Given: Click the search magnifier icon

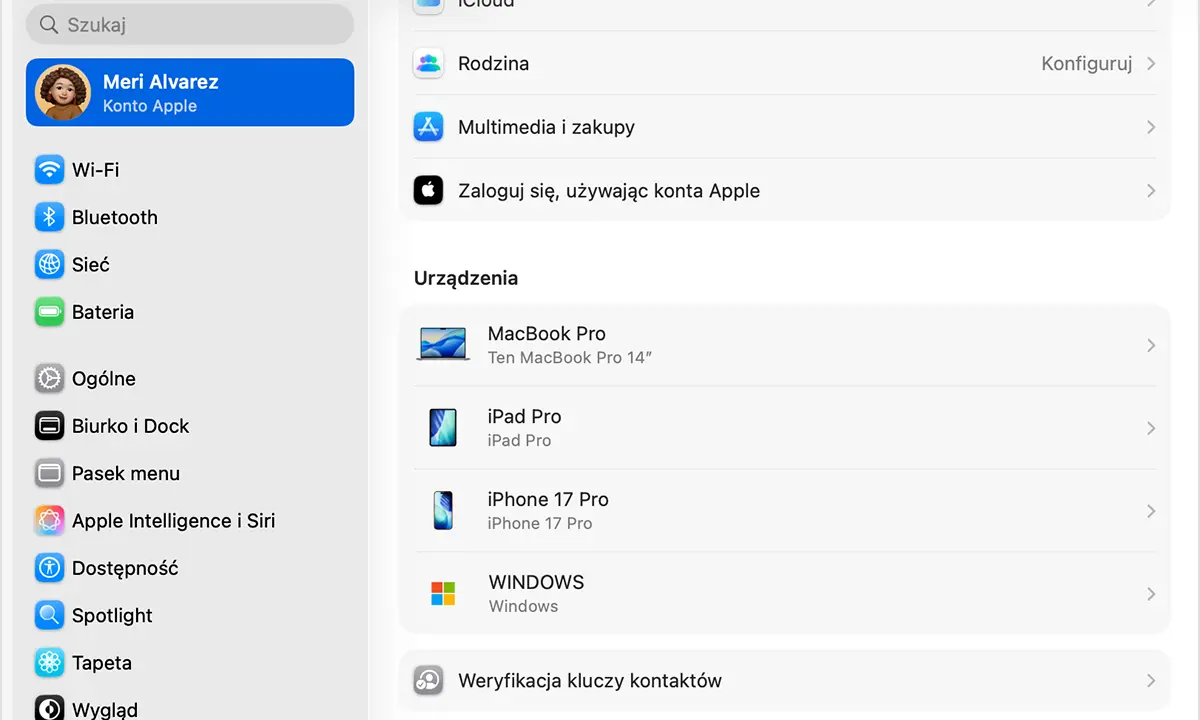Looking at the screenshot, I should tap(49, 25).
